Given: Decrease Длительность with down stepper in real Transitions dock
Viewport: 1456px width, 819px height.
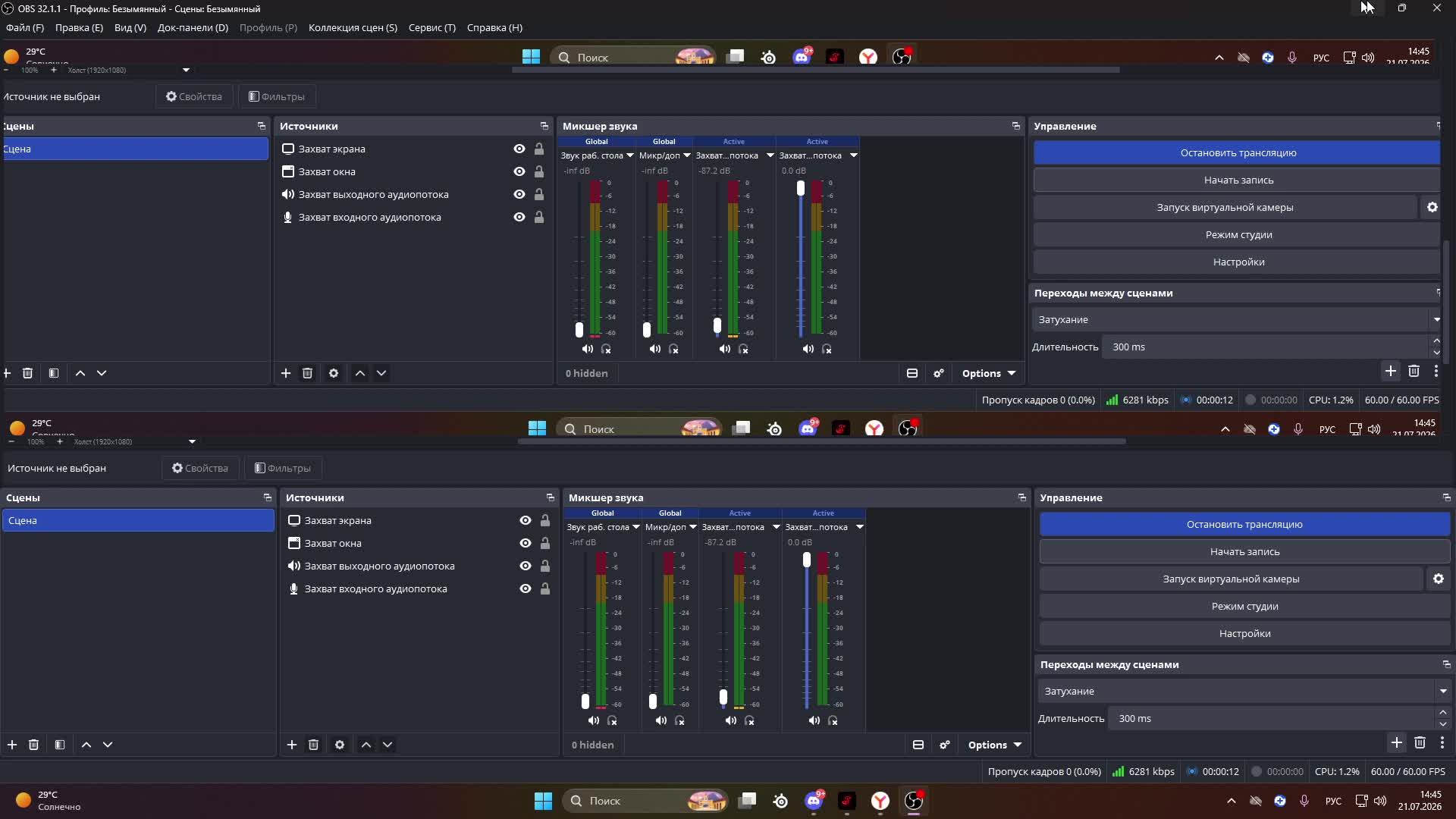Looking at the screenshot, I should pyautogui.click(x=1443, y=724).
